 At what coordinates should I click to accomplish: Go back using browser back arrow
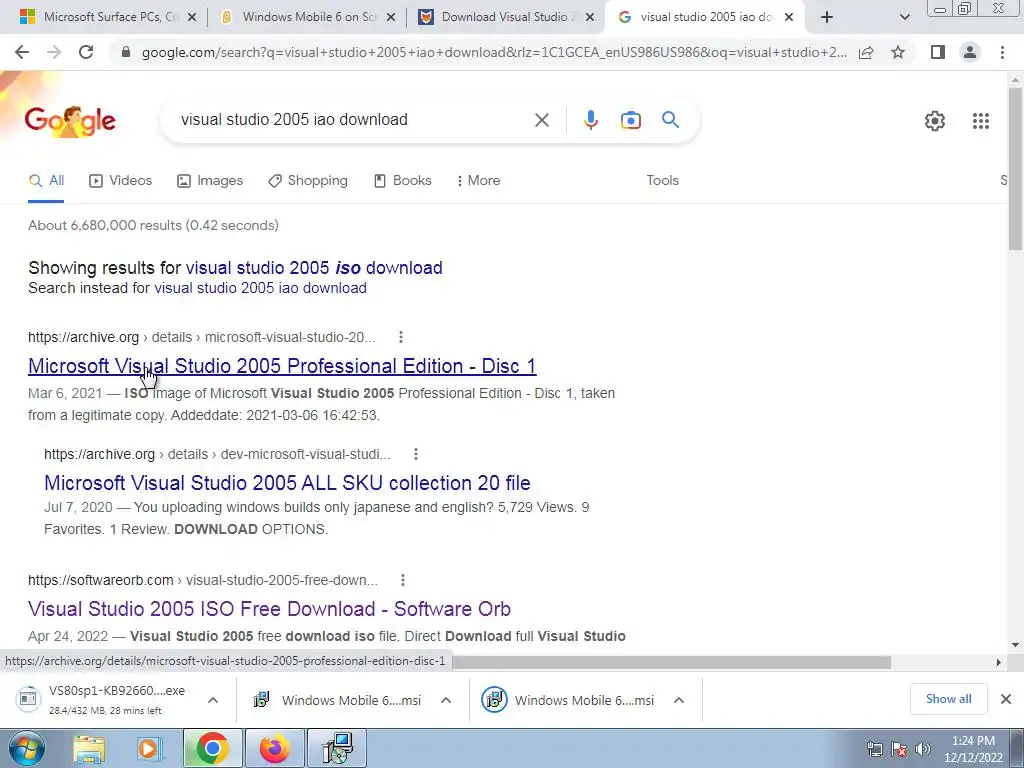[22, 52]
